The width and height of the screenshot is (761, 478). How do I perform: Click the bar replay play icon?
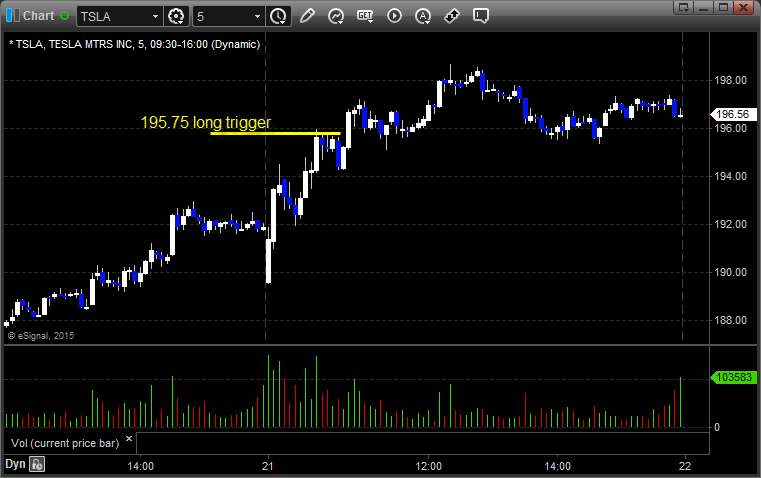394,16
